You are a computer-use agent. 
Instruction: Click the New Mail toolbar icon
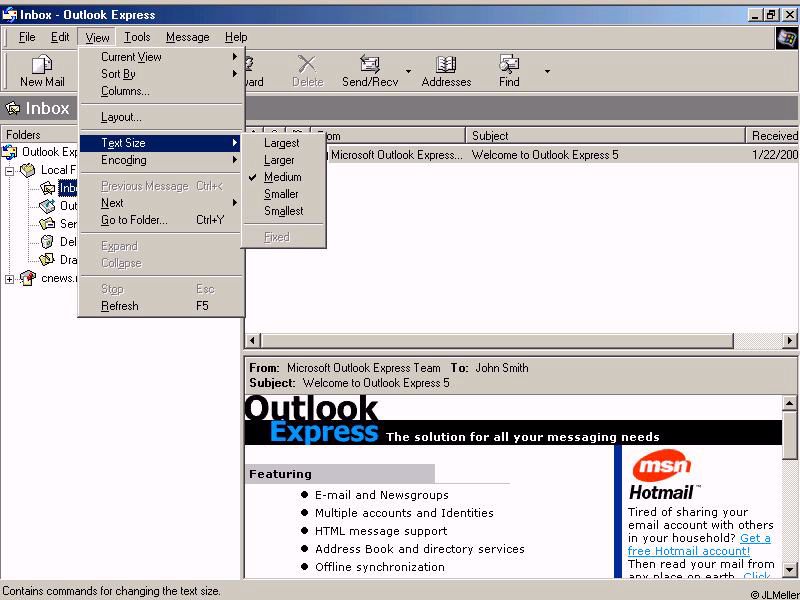tap(42, 66)
